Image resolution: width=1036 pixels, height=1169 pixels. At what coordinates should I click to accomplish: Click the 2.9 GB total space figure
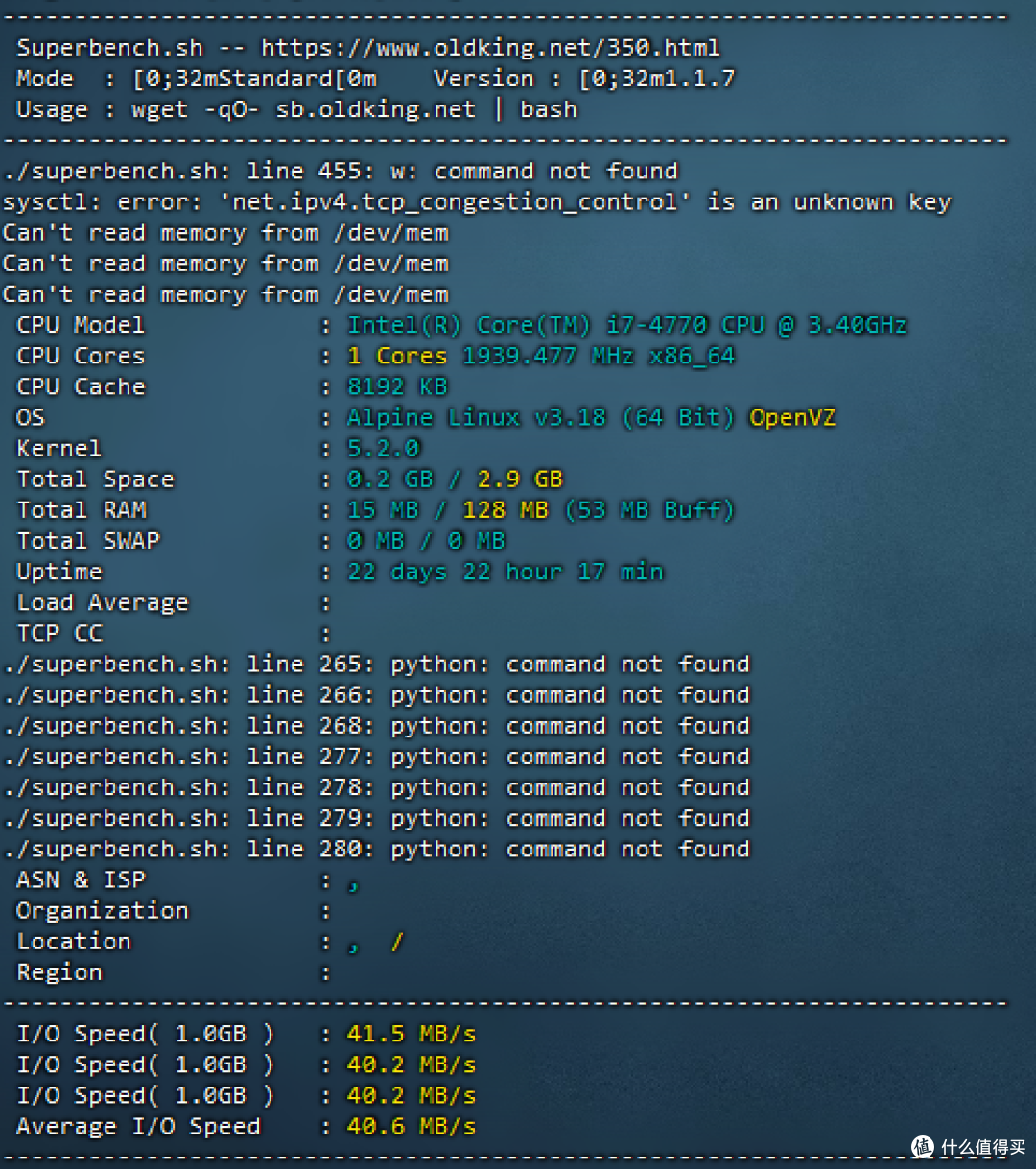(520, 479)
